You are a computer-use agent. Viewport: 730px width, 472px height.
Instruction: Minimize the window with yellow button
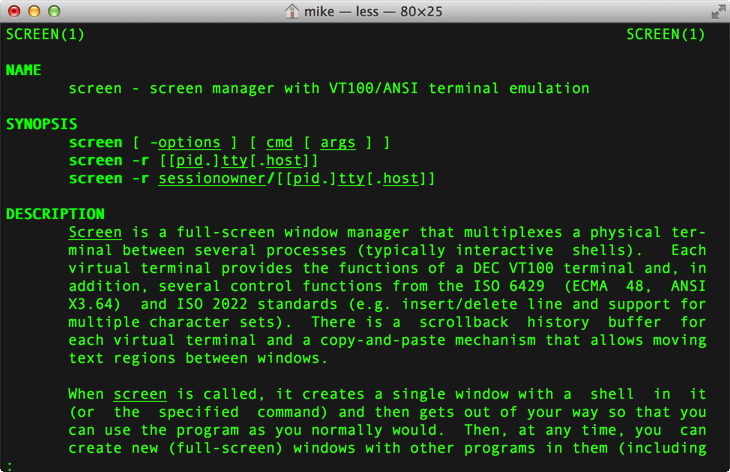tap(34, 11)
